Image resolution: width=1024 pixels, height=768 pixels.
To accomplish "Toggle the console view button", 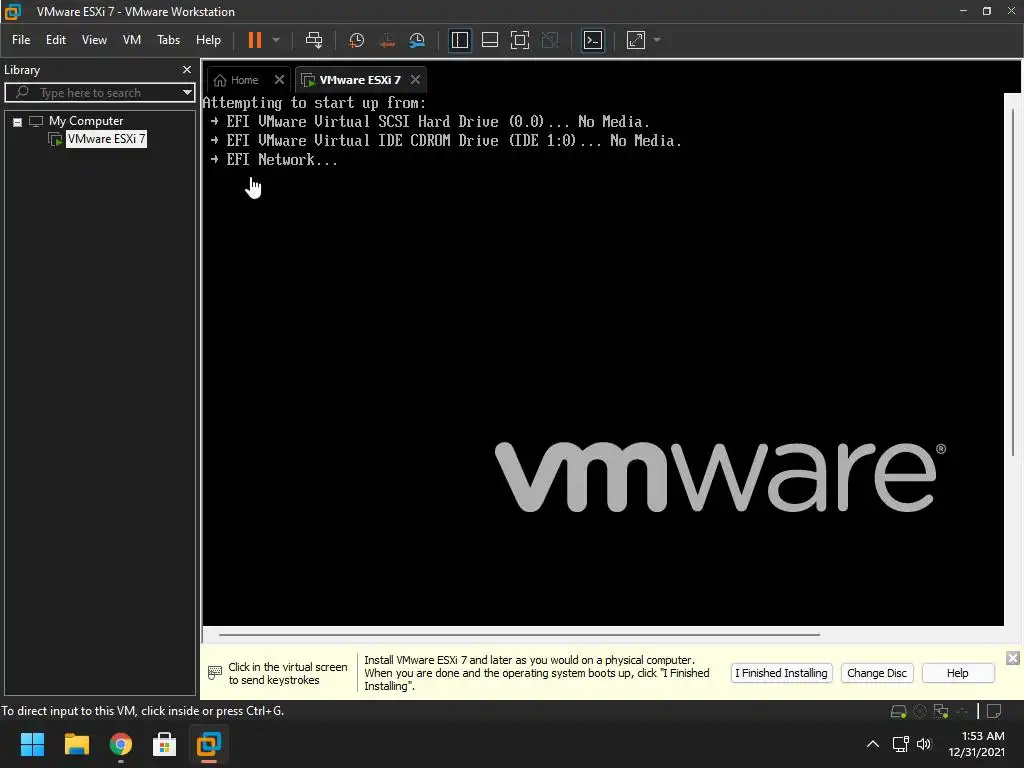I will pyautogui.click(x=593, y=40).
